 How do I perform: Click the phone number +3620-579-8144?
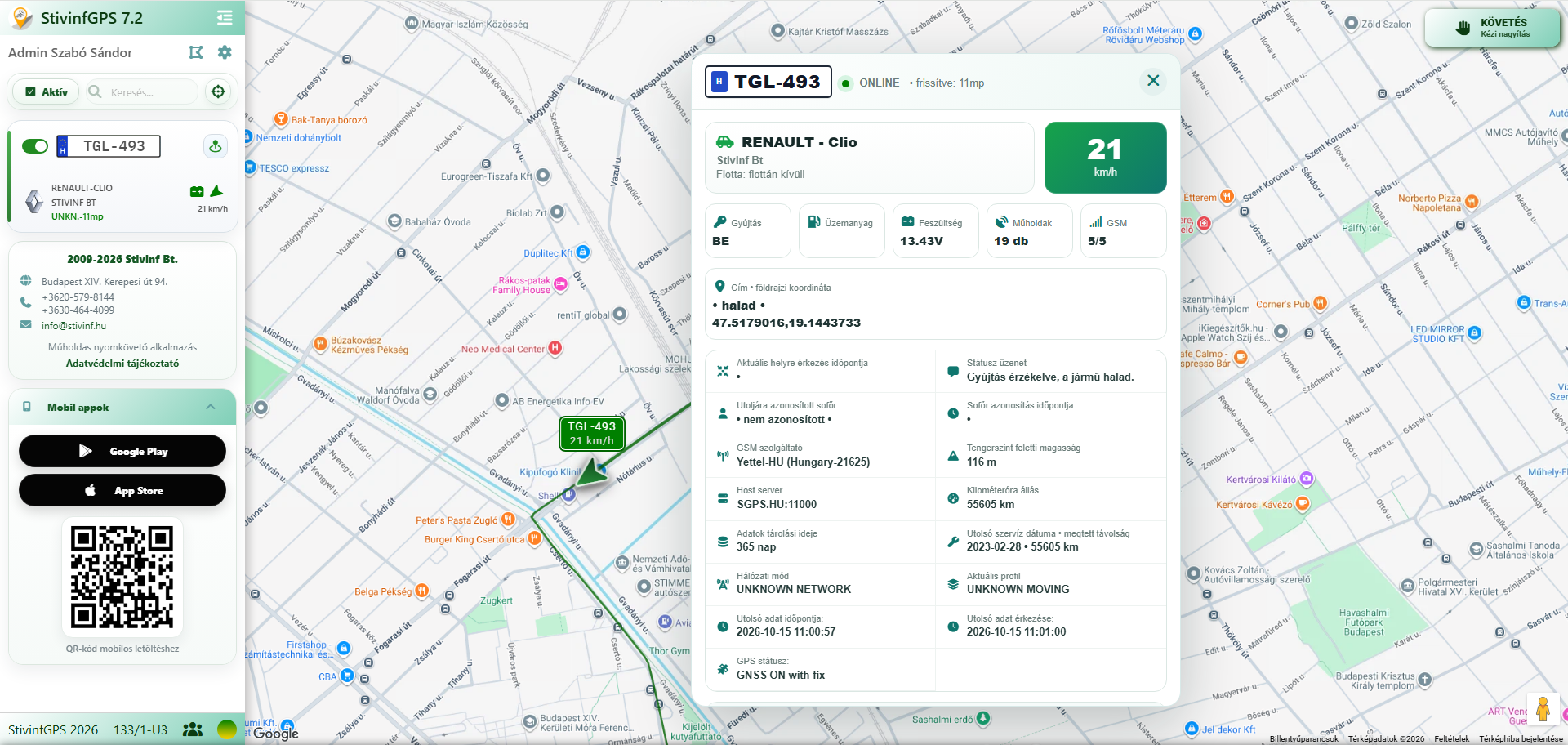click(78, 297)
